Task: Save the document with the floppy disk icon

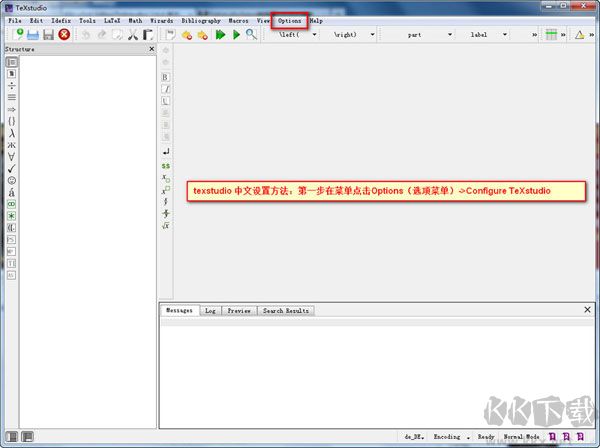Action: 49,35
